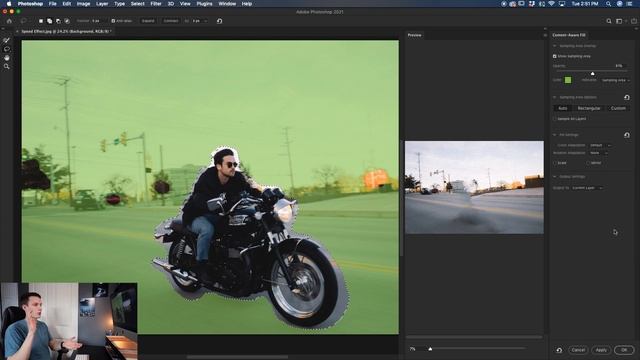Viewport: 640px width, 360px height.
Task: Click reset icon in the options bar
Action: (220, 21)
